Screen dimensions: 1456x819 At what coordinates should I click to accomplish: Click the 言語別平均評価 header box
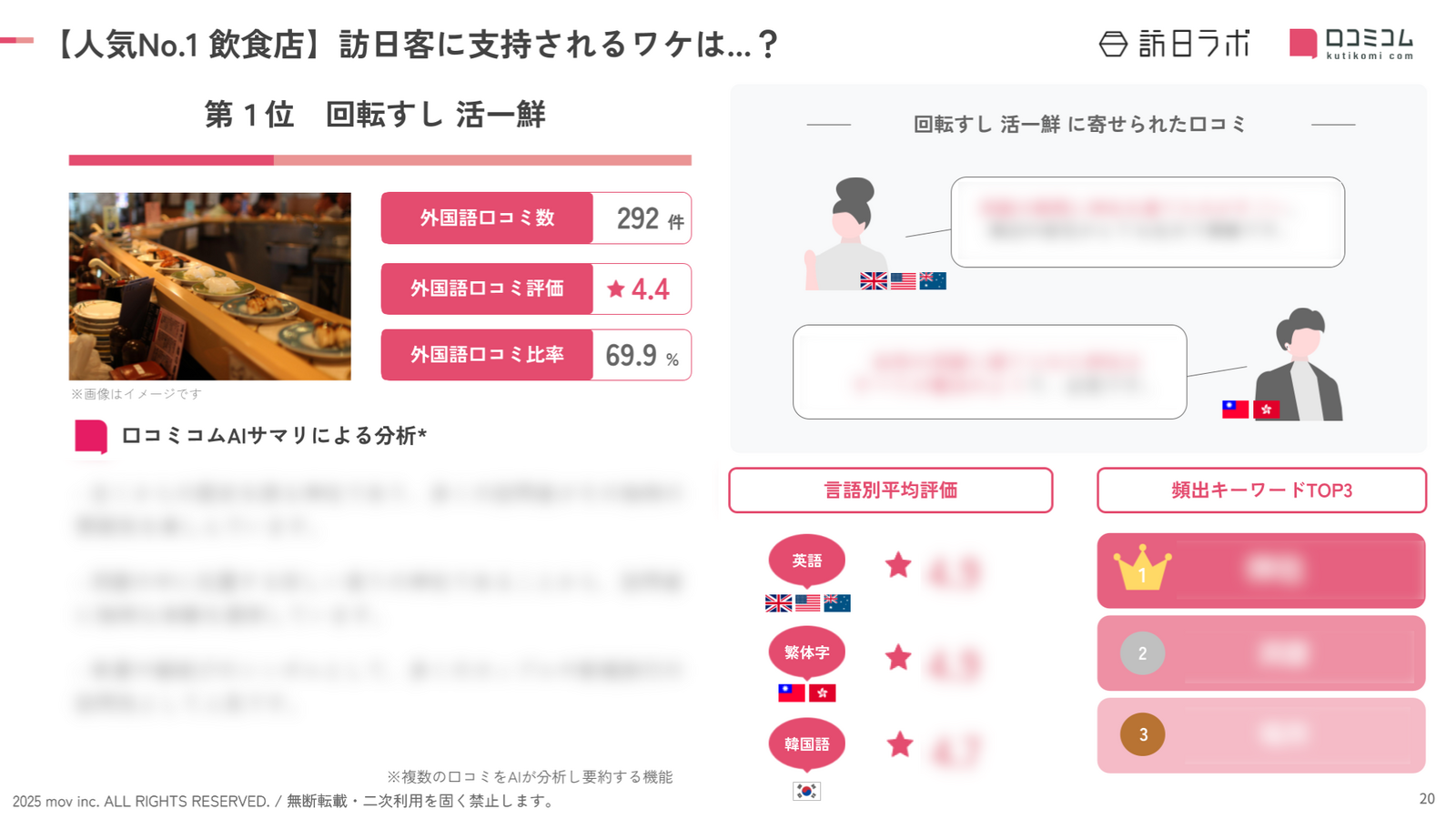point(890,490)
